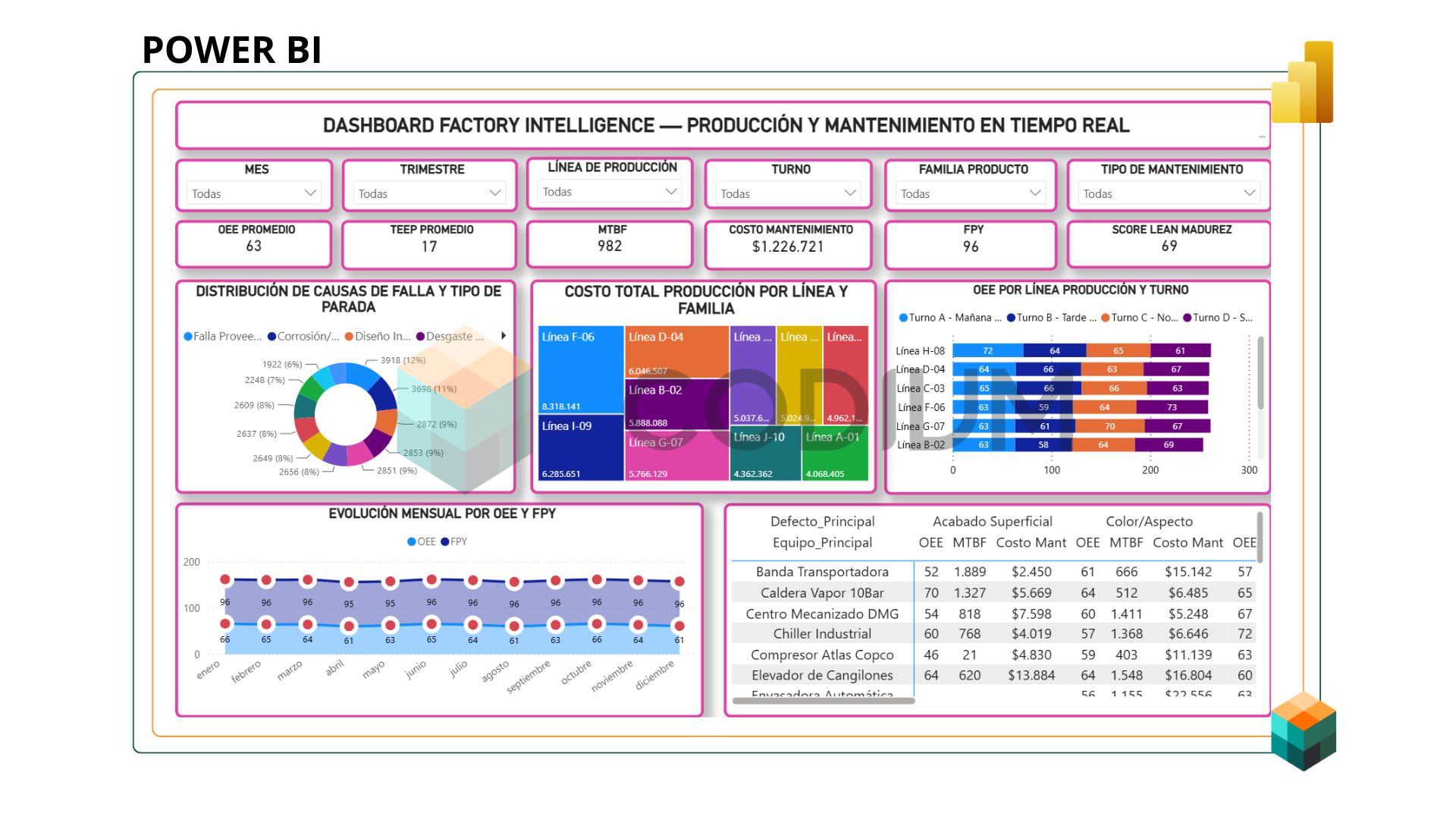Select Banda Transportadora table row
The height and width of the screenshot is (819, 1456).
pyautogui.click(x=993, y=572)
